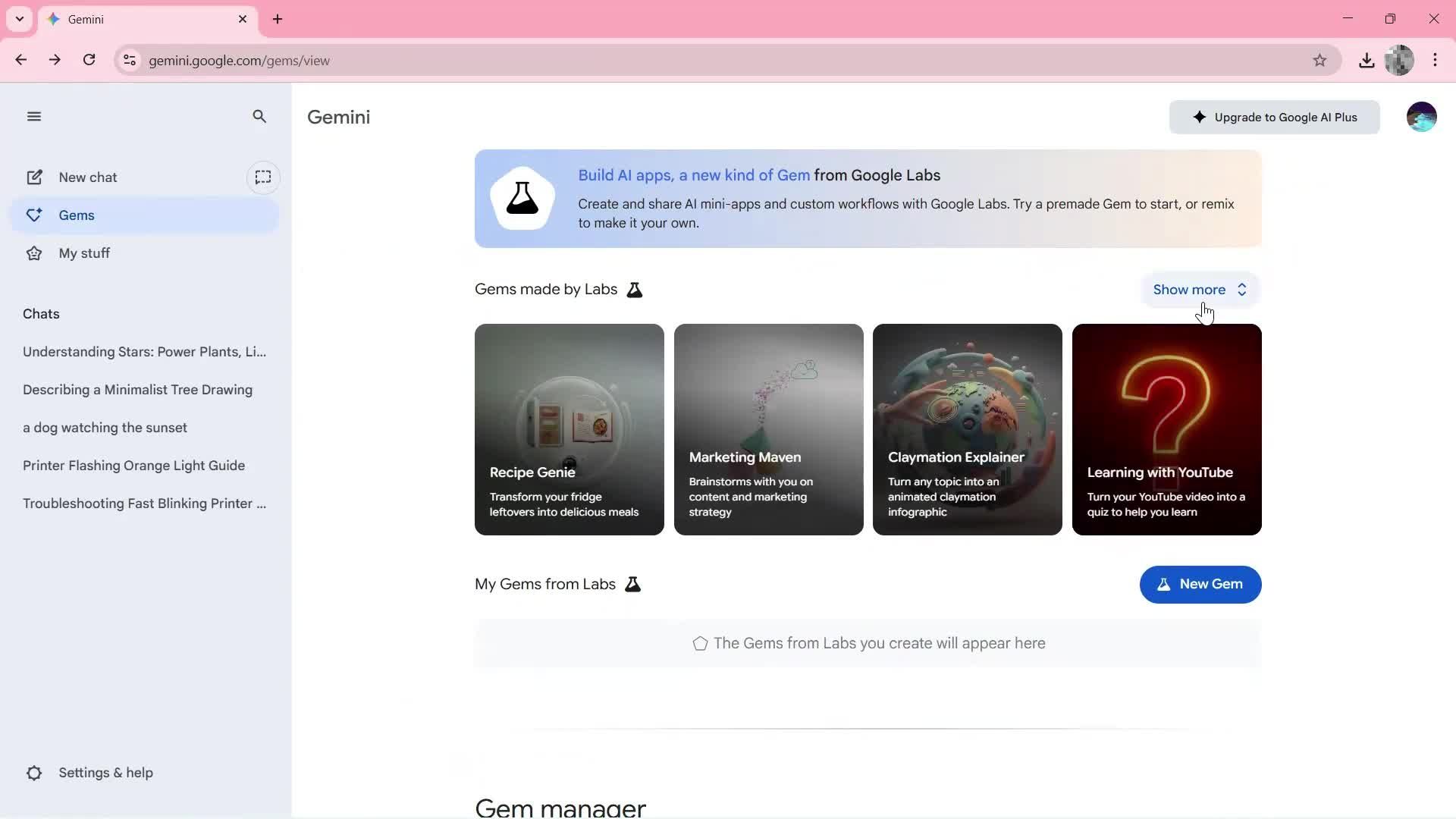Expand Gems made by Labs with Show more
Screen dimensions: 1456x819
coord(1199,290)
